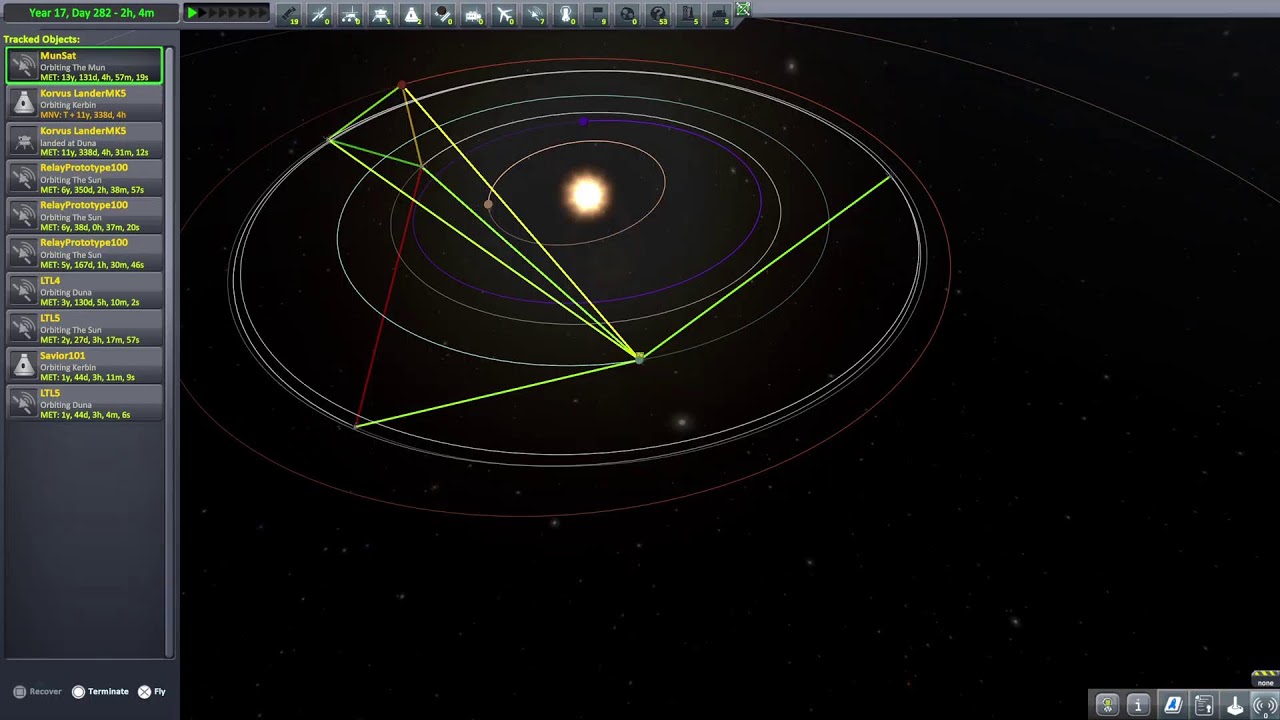This screenshot has height=720, width=1280.
Task: Click the Fly button
Action: 152,691
